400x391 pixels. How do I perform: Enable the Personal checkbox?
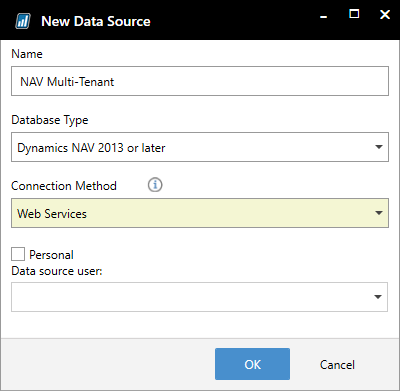[x=18, y=254]
